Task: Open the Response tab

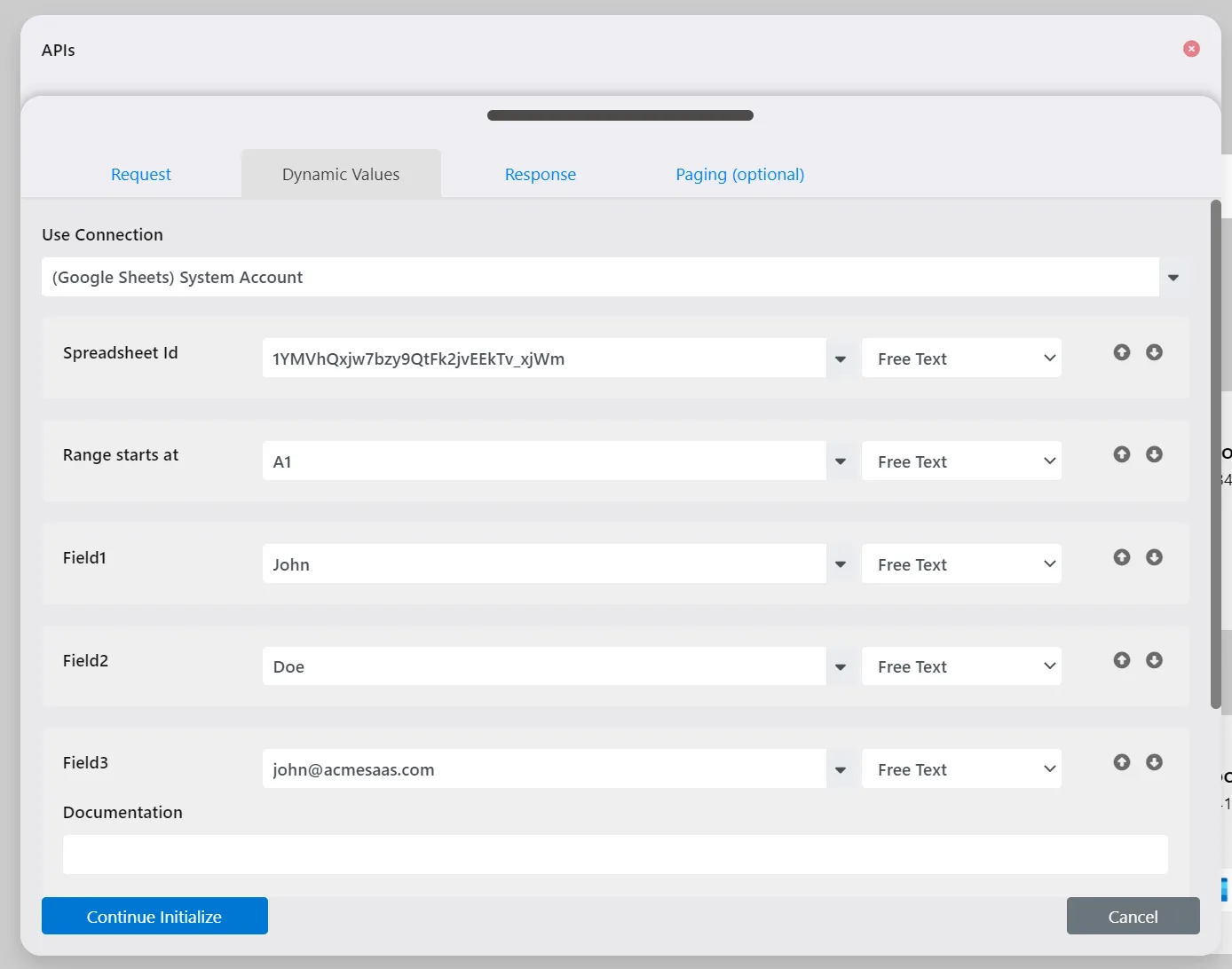Action: [x=541, y=174]
